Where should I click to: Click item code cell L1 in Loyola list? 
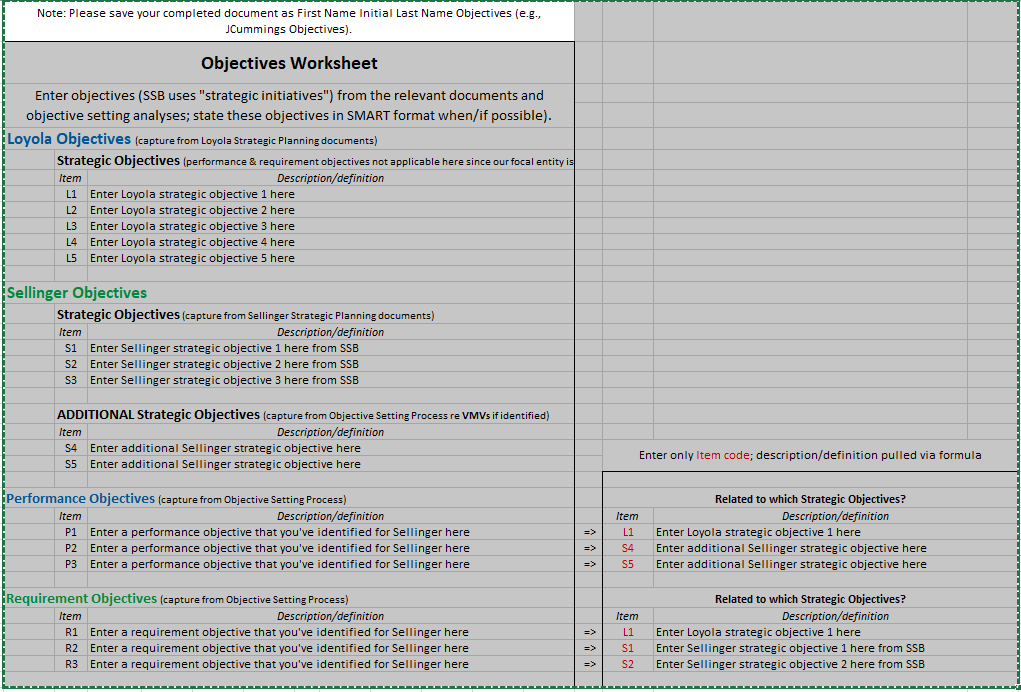(71, 194)
